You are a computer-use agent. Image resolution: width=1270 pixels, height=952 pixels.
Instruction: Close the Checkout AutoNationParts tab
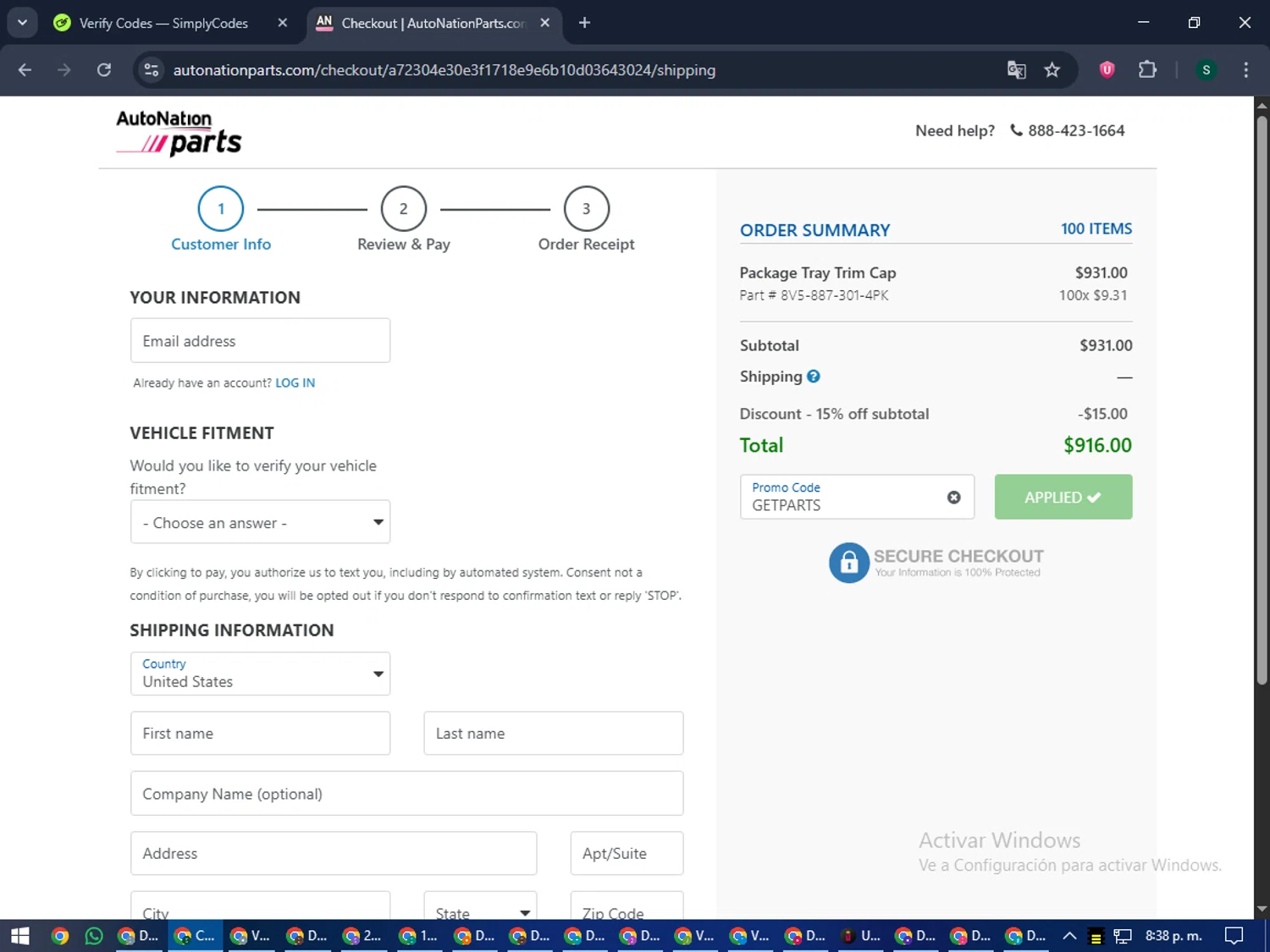click(545, 23)
